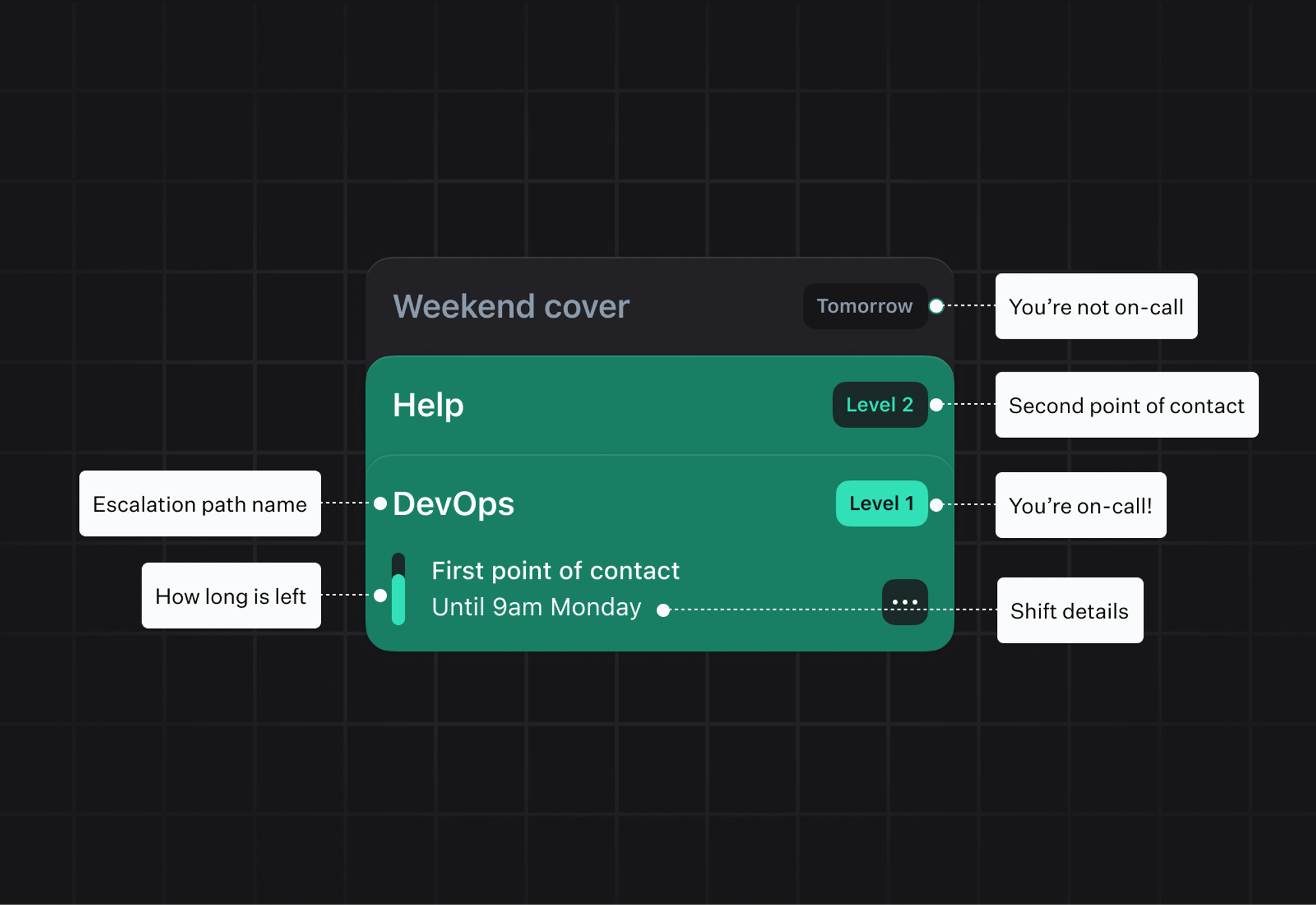Click the DevOps escalation path name
This screenshot has width=1316, height=905.
tap(453, 504)
